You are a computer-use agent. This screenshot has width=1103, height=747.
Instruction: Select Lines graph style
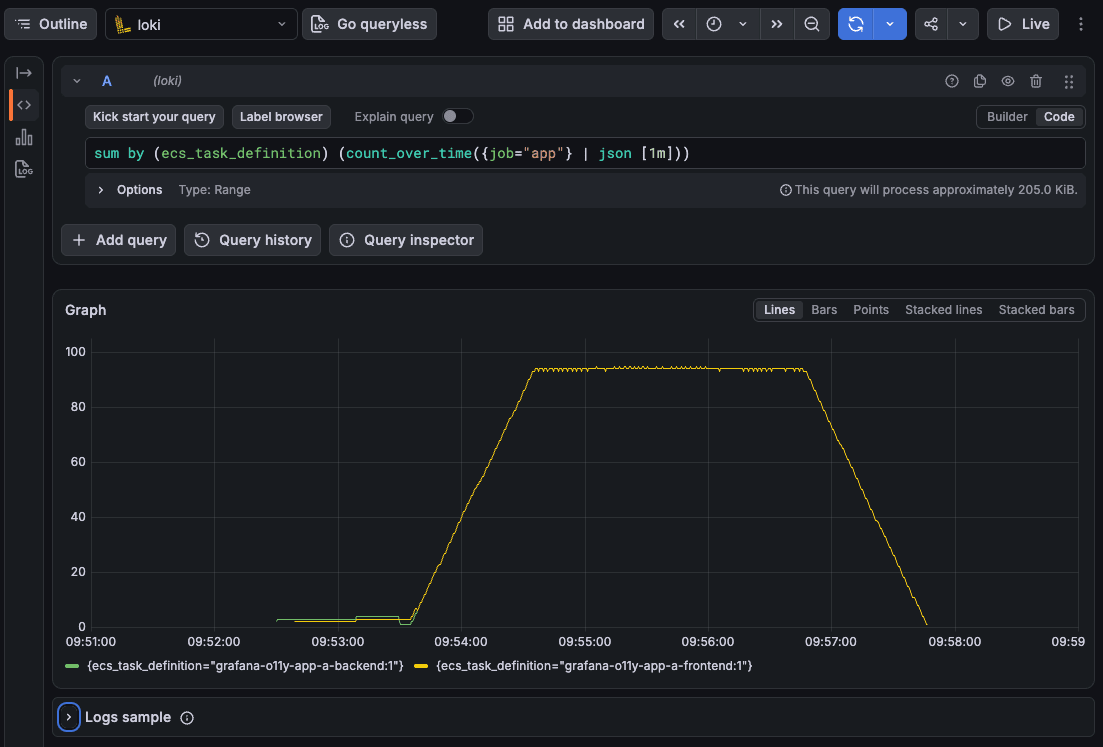point(779,309)
